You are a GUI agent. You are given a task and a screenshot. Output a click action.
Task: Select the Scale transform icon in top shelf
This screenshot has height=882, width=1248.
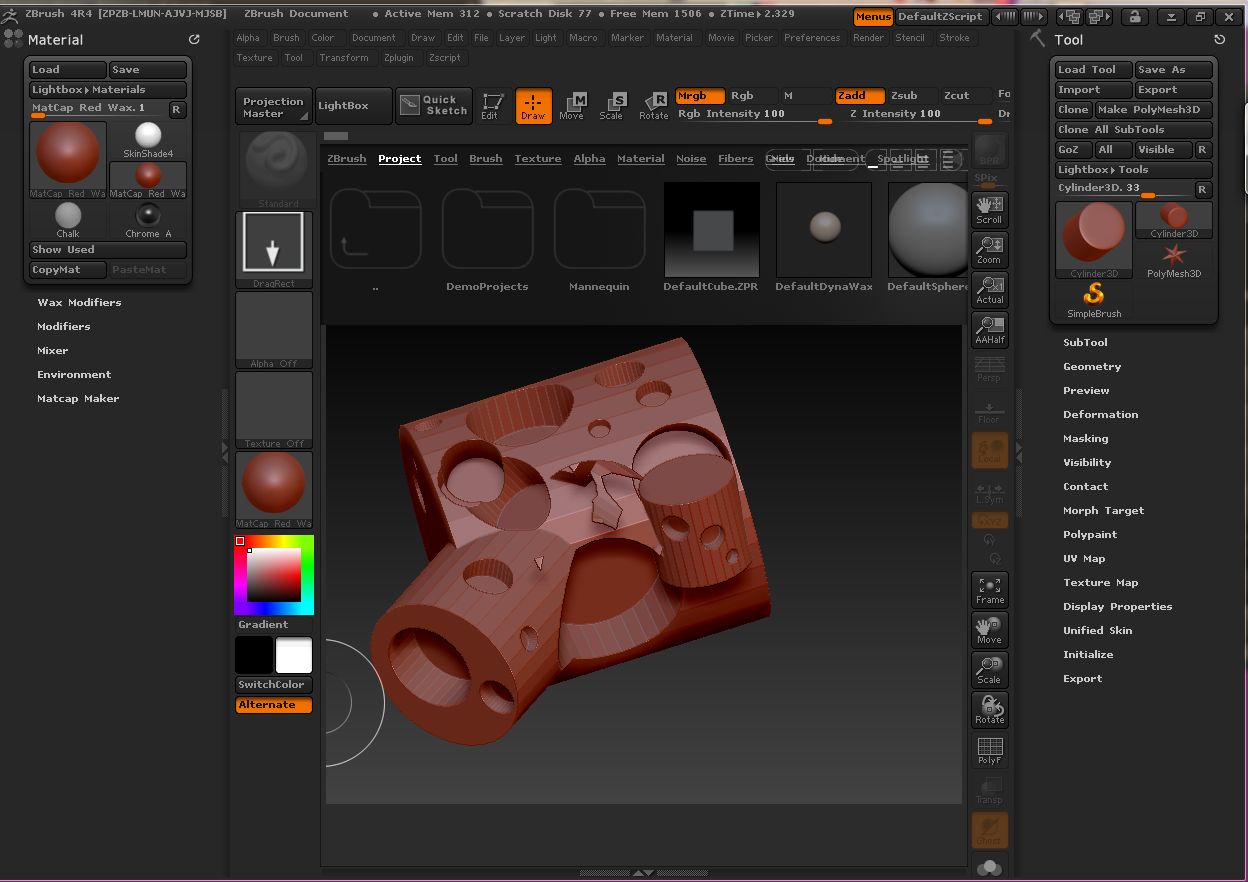(611, 106)
